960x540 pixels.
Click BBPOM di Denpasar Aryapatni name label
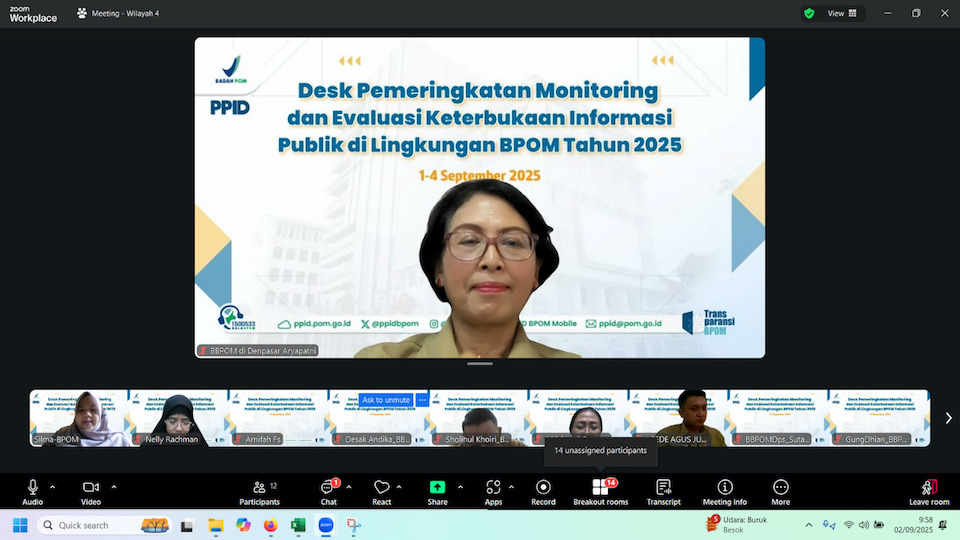tap(258, 351)
